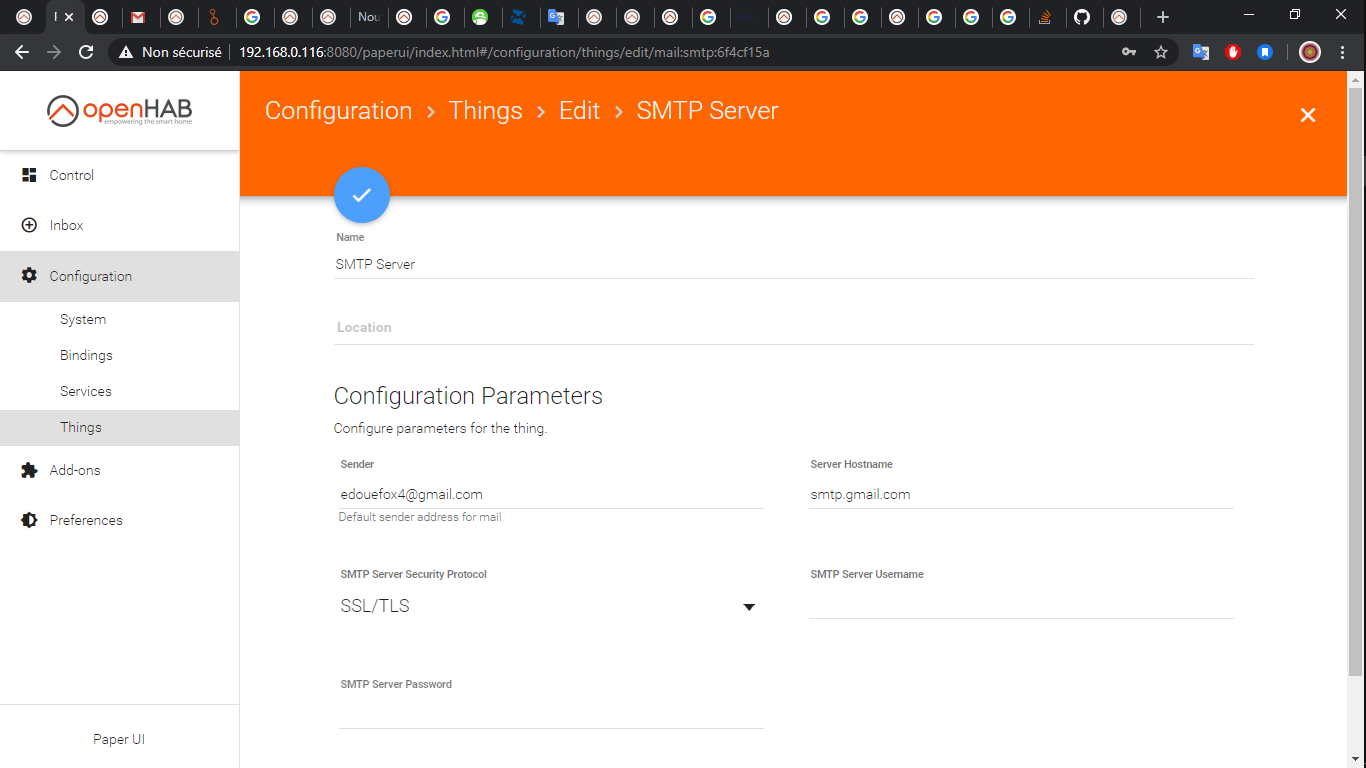Click the Configuration breadcrumb link
This screenshot has height=768, width=1366.
click(338, 111)
